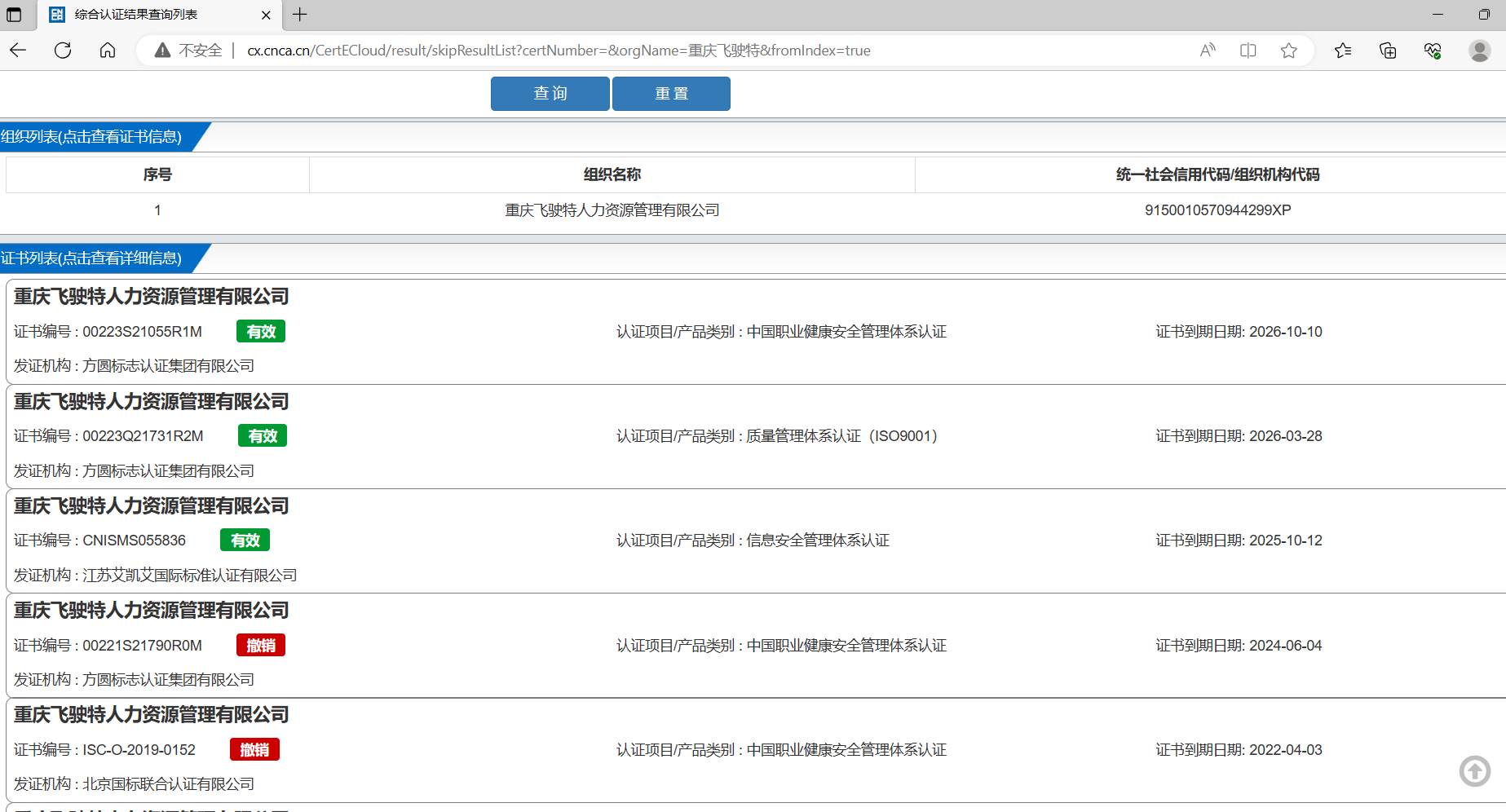Open read aloud icon in address bar
This screenshot has height=812, width=1506.
1208,51
